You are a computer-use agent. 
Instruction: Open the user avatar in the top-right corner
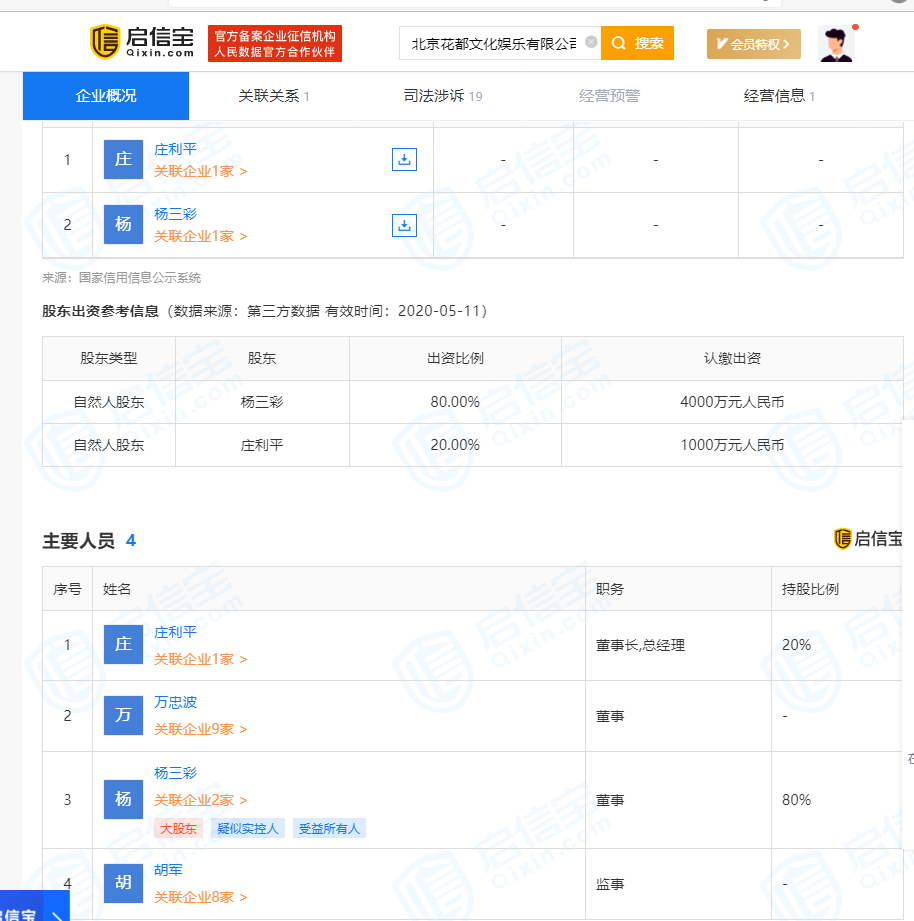[835, 43]
